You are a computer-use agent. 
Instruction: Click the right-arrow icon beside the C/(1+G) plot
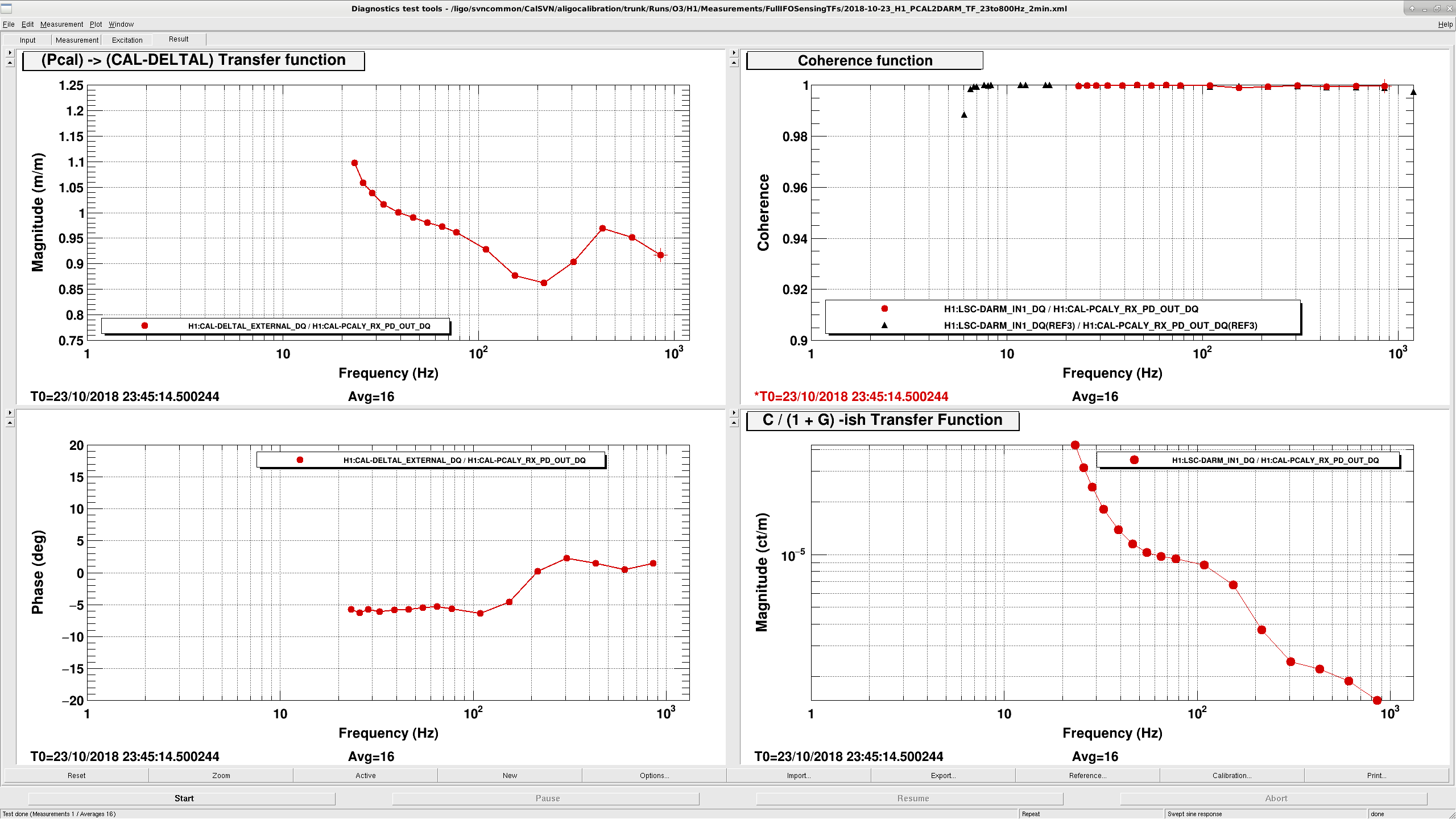pyautogui.click(x=734, y=413)
